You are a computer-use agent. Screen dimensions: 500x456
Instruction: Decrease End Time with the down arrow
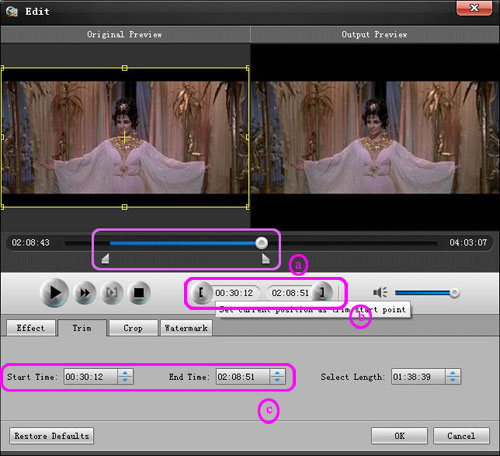click(x=278, y=380)
